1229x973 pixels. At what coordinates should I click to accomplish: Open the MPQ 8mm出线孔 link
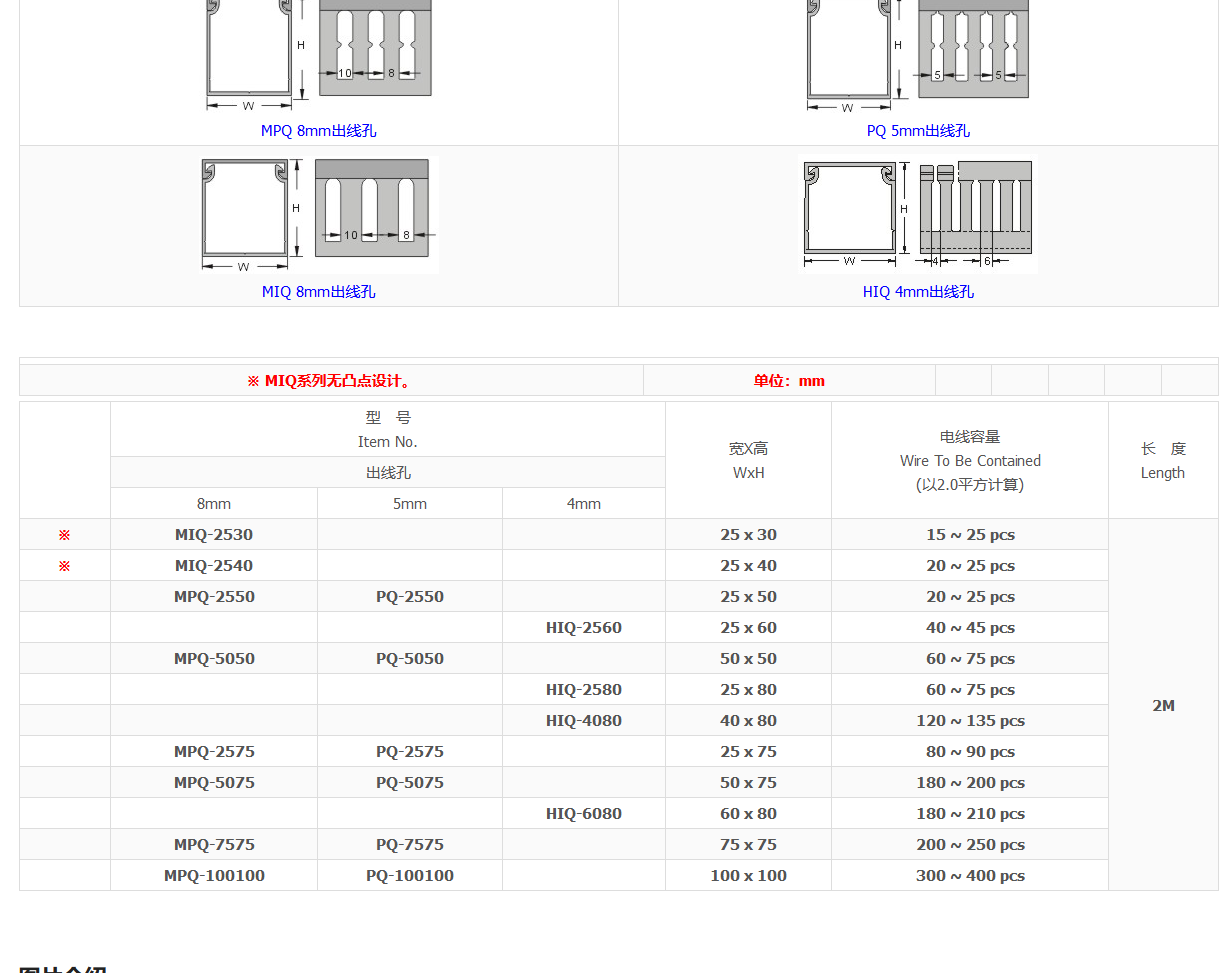318,131
